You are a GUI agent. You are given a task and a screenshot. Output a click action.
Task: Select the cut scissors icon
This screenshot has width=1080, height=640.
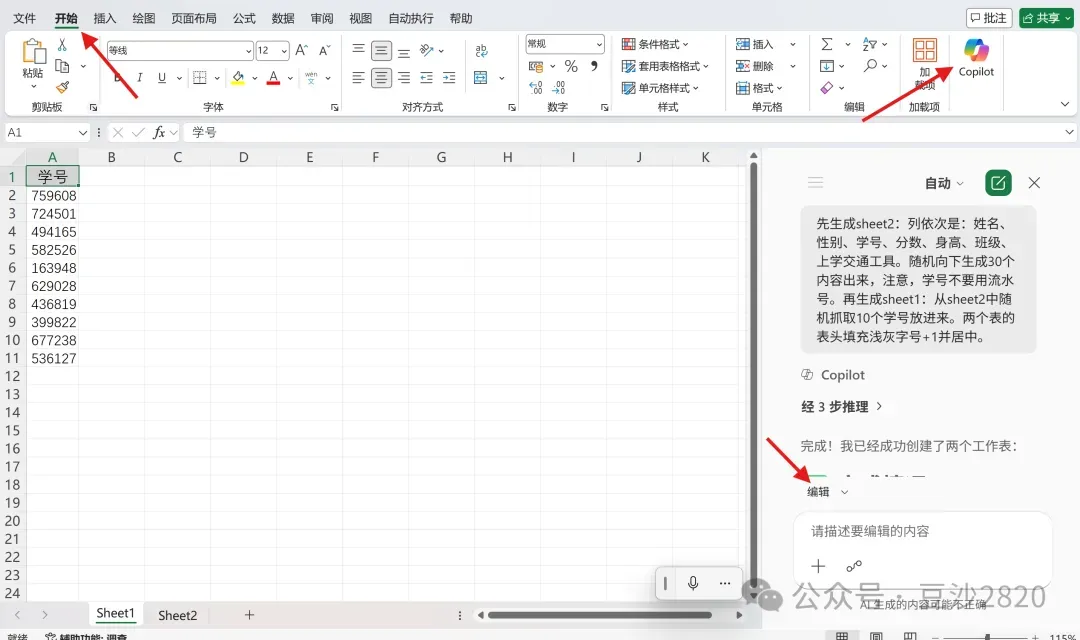tap(62, 45)
